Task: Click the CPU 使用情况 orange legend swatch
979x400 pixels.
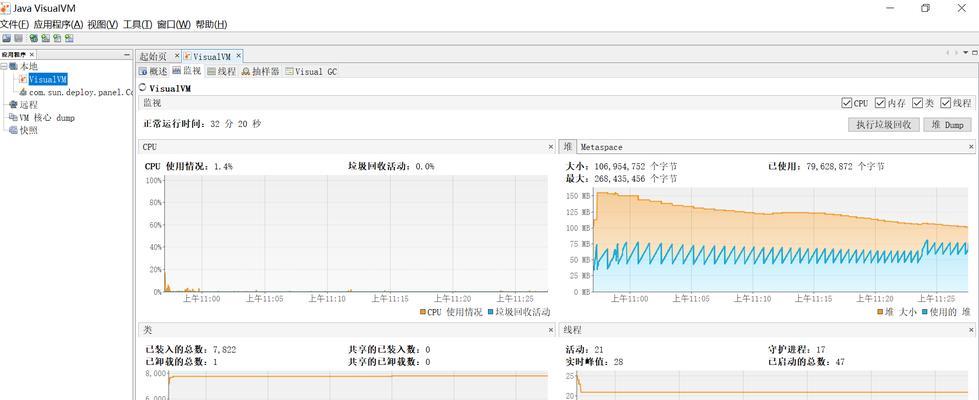Action: pyautogui.click(x=423, y=311)
